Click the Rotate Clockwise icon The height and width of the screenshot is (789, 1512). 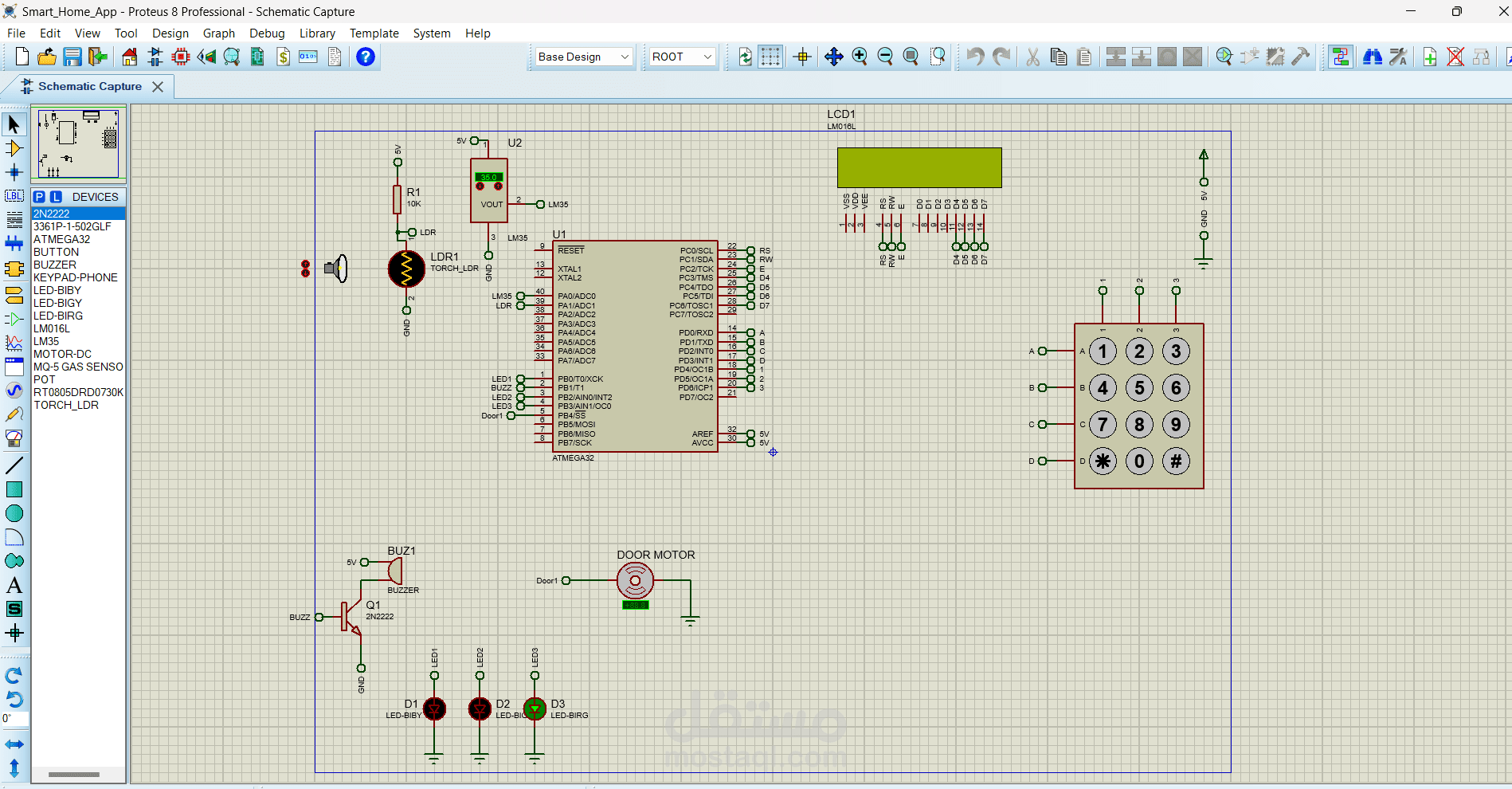tap(14, 676)
